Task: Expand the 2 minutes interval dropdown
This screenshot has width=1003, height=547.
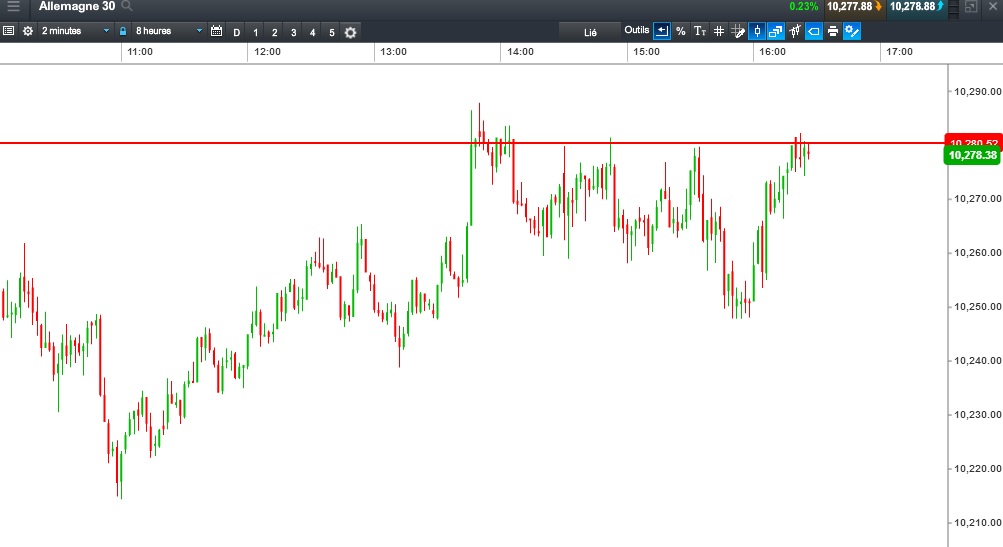Action: coord(75,31)
